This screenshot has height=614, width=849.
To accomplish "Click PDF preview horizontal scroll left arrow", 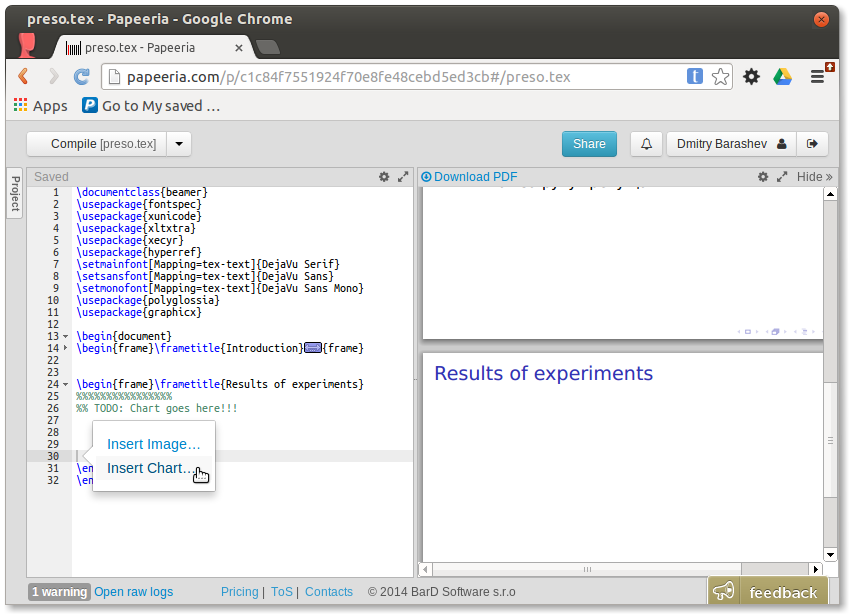I will coord(426,569).
